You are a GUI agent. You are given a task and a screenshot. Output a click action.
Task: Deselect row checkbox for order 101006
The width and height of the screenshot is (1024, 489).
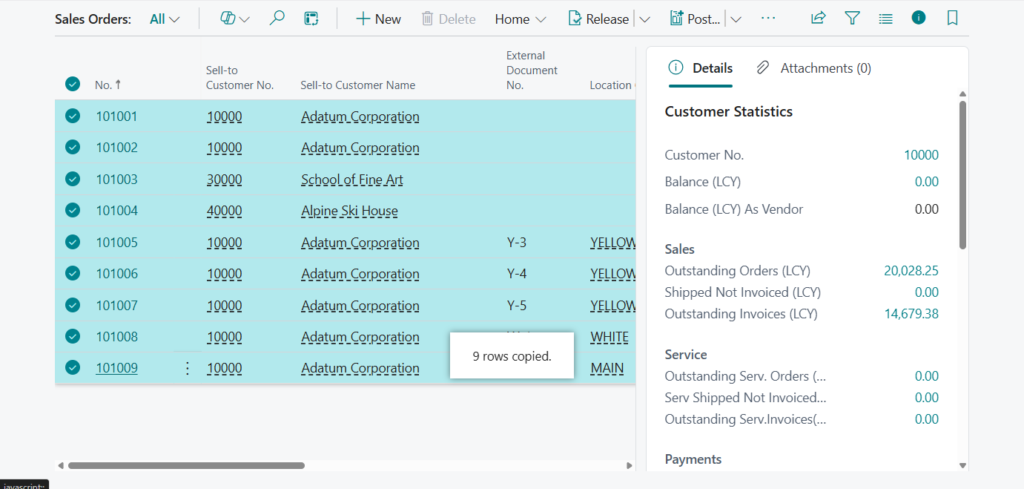72,274
